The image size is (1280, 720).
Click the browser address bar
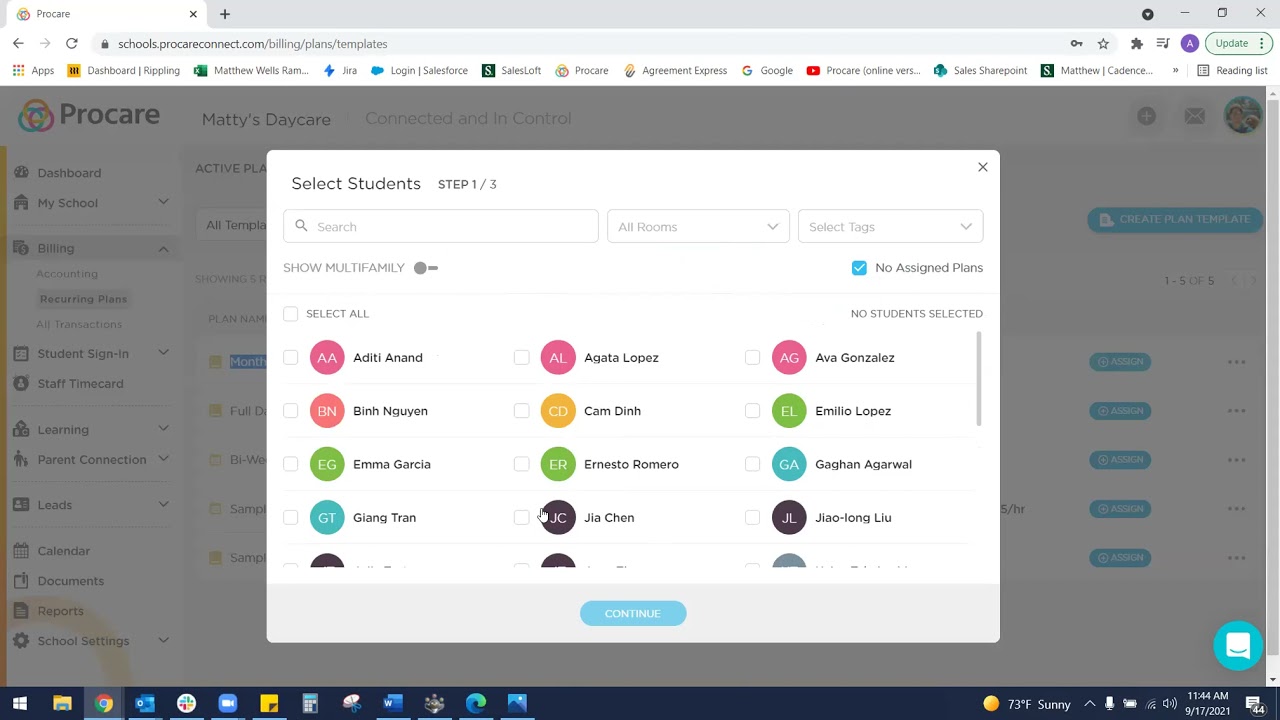[580, 43]
